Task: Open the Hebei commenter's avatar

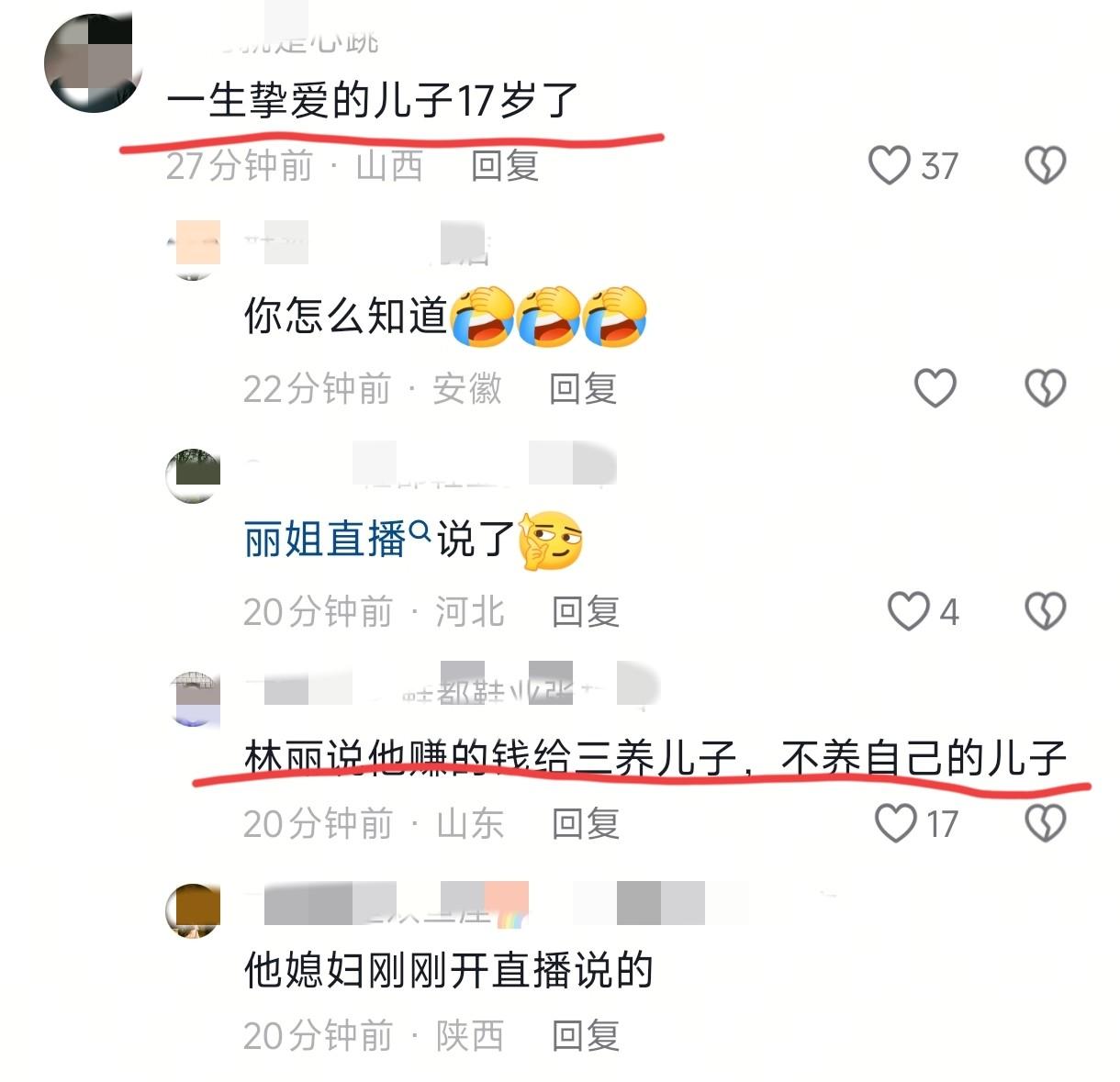Action: point(193,475)
